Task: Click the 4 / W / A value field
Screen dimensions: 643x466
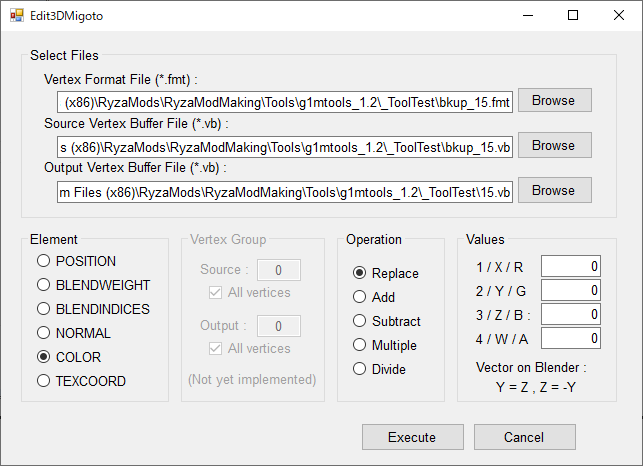Action: point(571,338)
